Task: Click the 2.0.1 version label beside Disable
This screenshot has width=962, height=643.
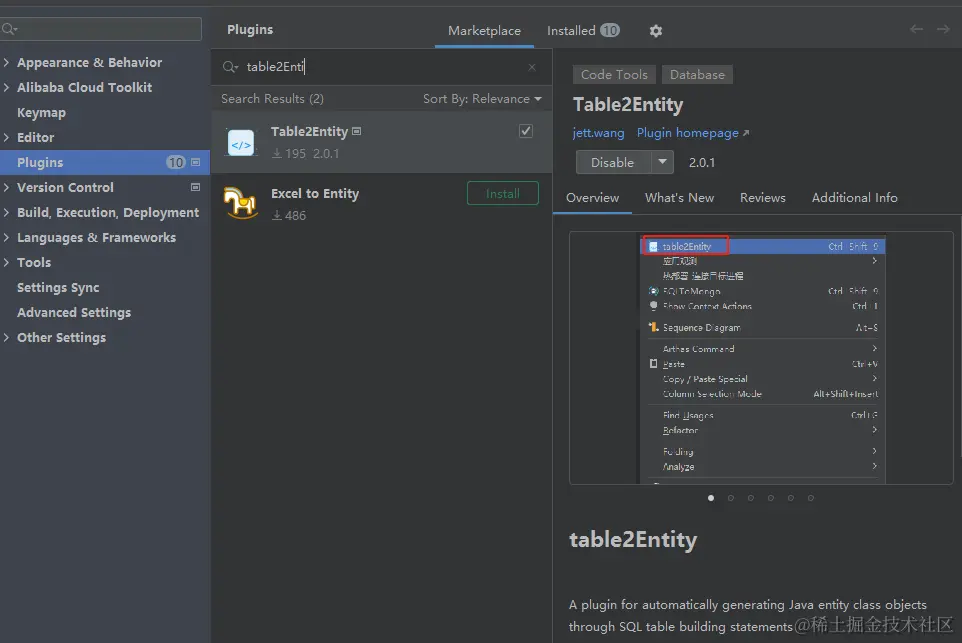Action: pos(701,163)
